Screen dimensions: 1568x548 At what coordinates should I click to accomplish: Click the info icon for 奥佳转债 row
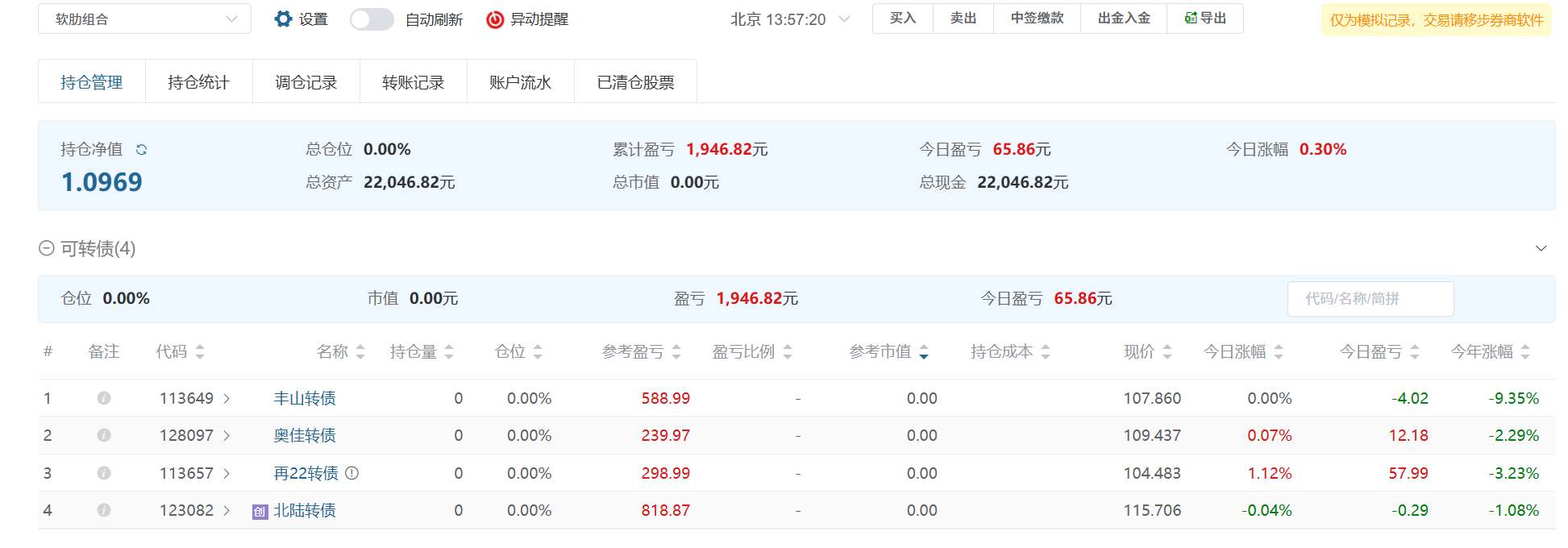(x=104, y=435)
